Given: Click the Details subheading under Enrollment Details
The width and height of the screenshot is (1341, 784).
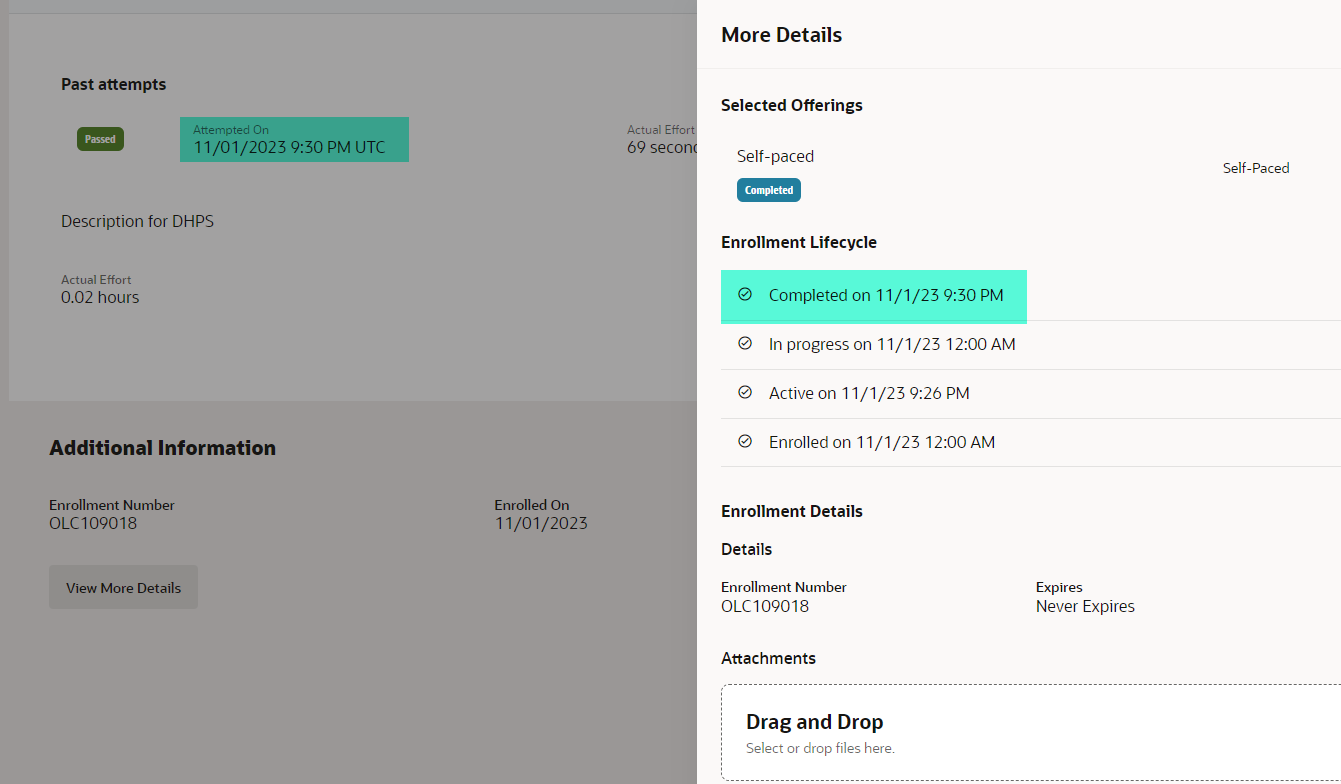Looking at the screenshot, I should (x=746, y=549).
